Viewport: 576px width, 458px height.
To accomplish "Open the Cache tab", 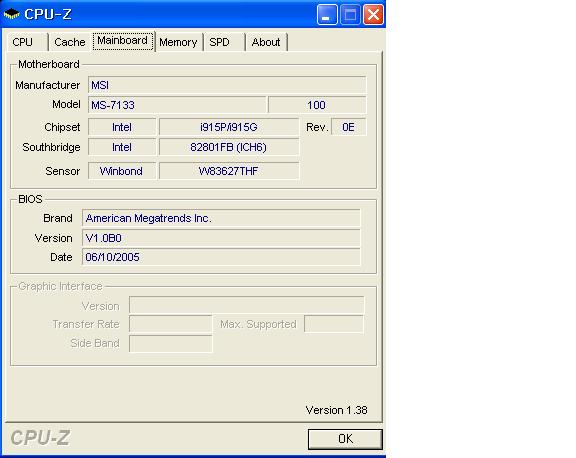I will tap(69, 42).
